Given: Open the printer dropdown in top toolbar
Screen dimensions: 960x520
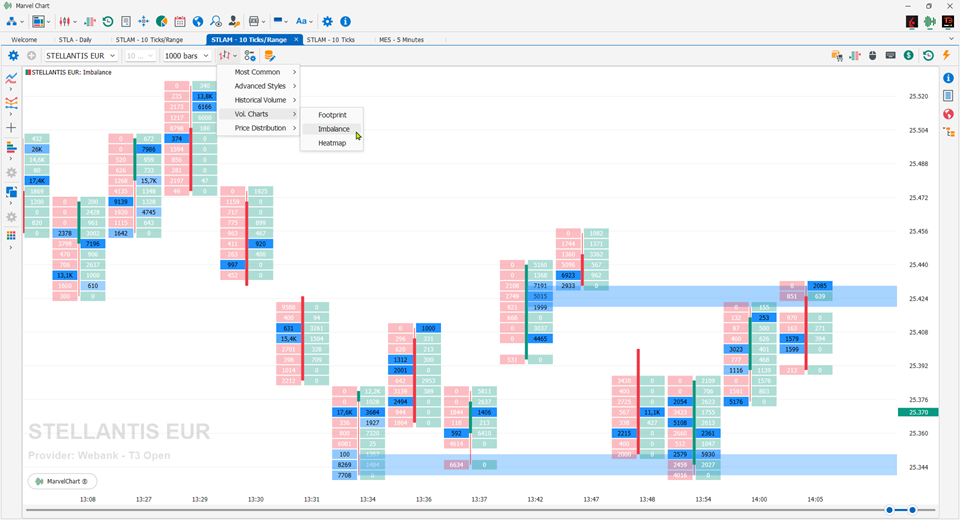Looking at the screenshot, I should pyautogui.click(x=257, y=21).
